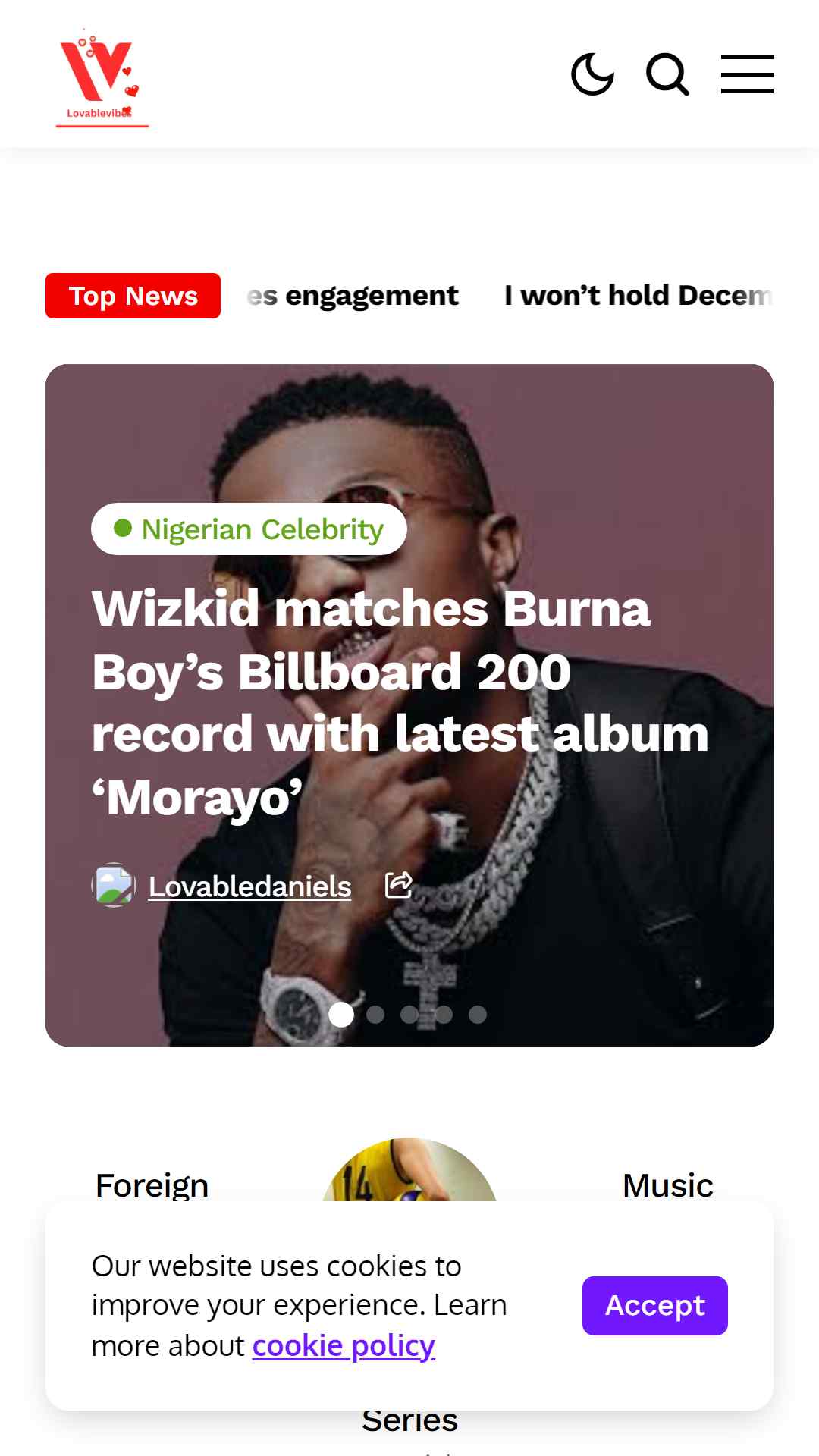Switch to the fourth carousel slide dot
This screenshot has height=1456, width=819.
(x=444, y=1015)
